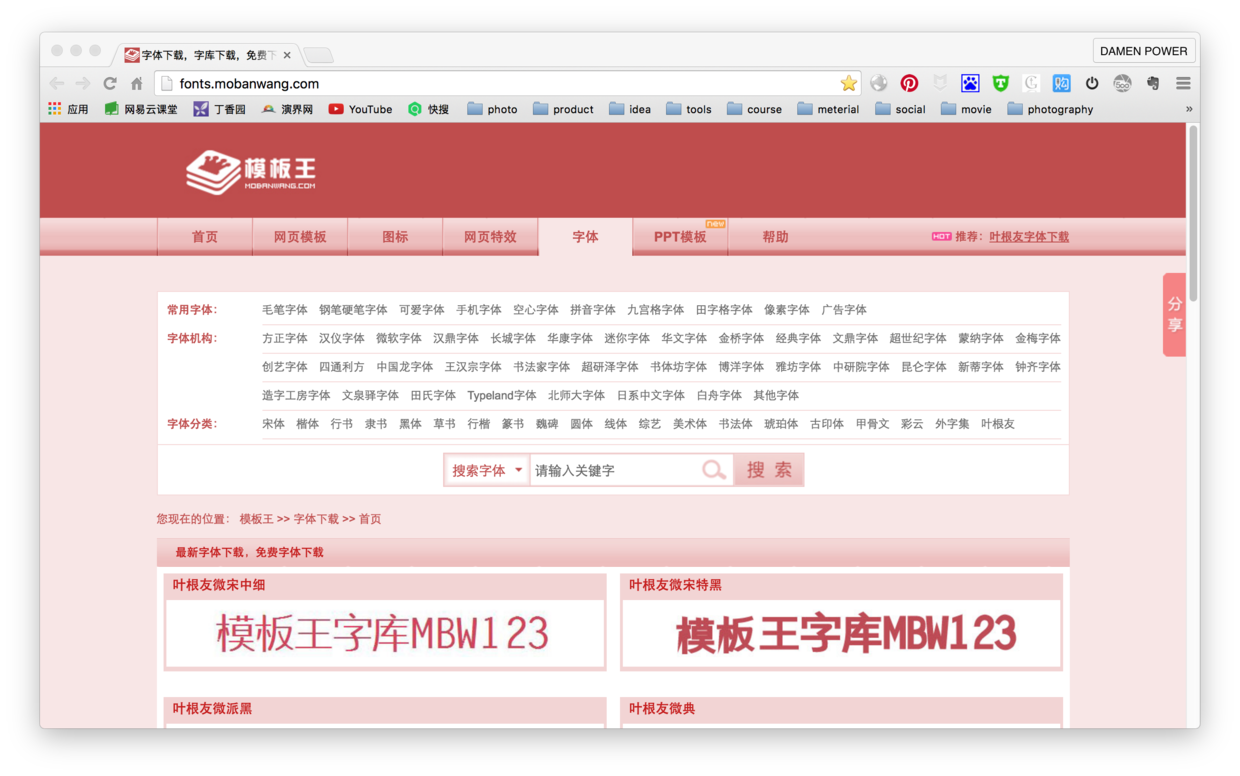
Task: Click the Typeland字体 foundry link
Action: tap(502, 395)
